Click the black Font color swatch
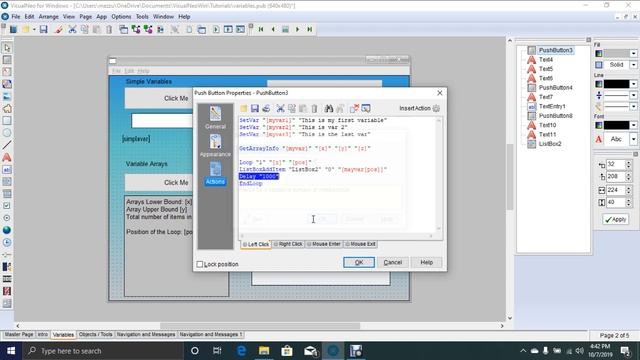Viewport: 640px width, 360px height. pyautogui.click(x=616, y=125)
